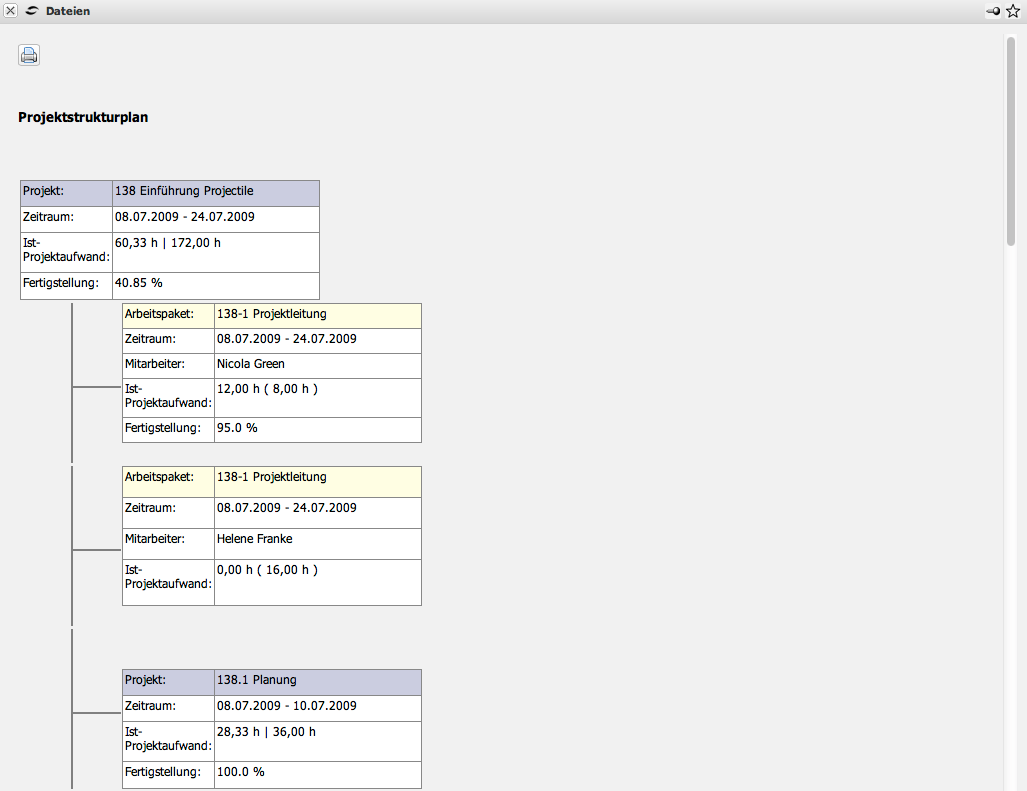Screen dimensions: 1027x791
Task: Click the pin icon in title bar
Action: click(x=993, y=11)
